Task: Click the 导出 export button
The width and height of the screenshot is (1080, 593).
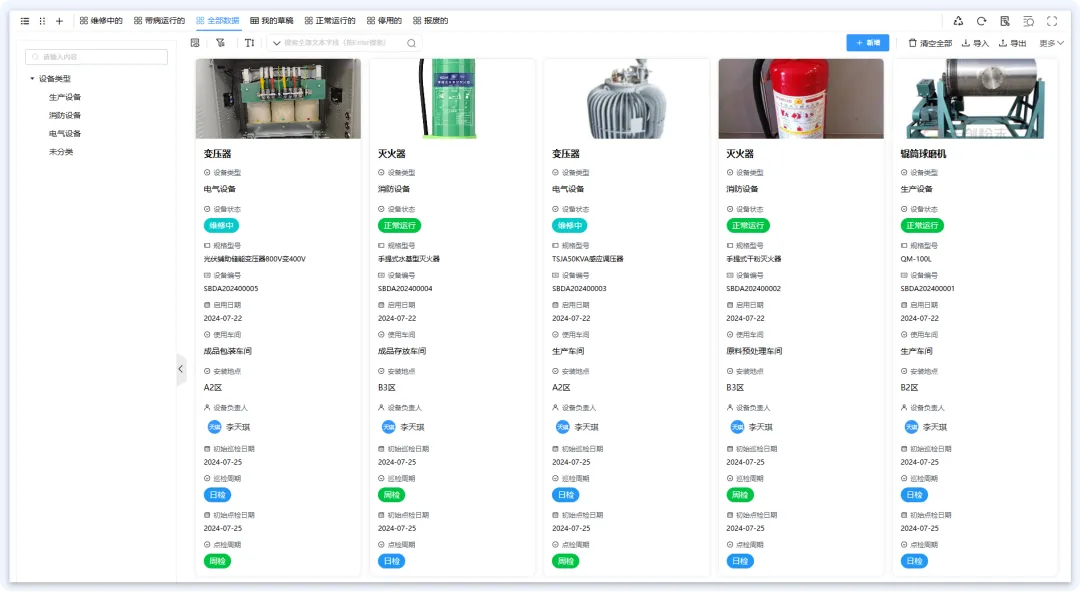Action: coord(1013,43)
